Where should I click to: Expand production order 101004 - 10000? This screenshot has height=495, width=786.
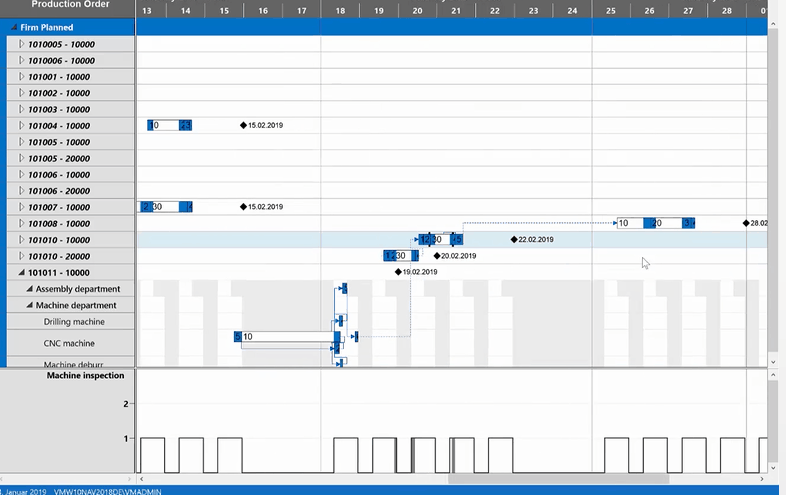tap(22, 126)
